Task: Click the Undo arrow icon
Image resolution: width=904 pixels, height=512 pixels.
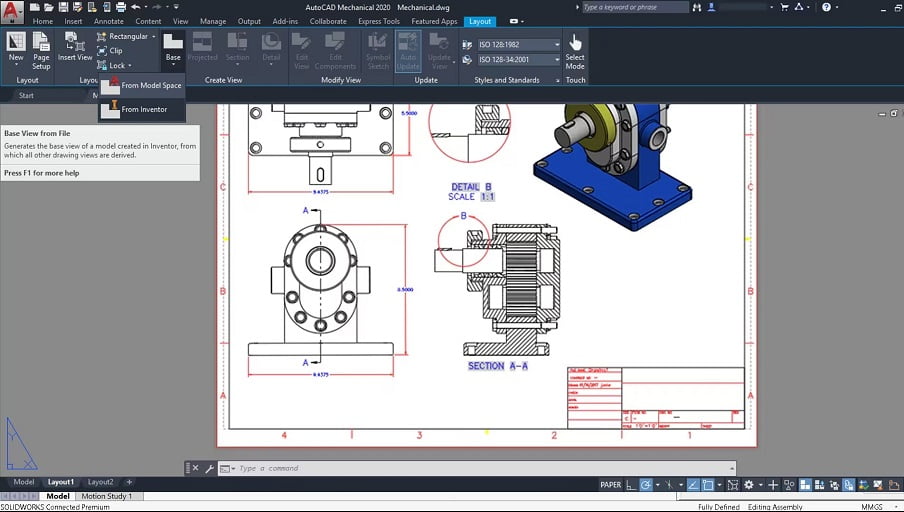Action: 136,7
